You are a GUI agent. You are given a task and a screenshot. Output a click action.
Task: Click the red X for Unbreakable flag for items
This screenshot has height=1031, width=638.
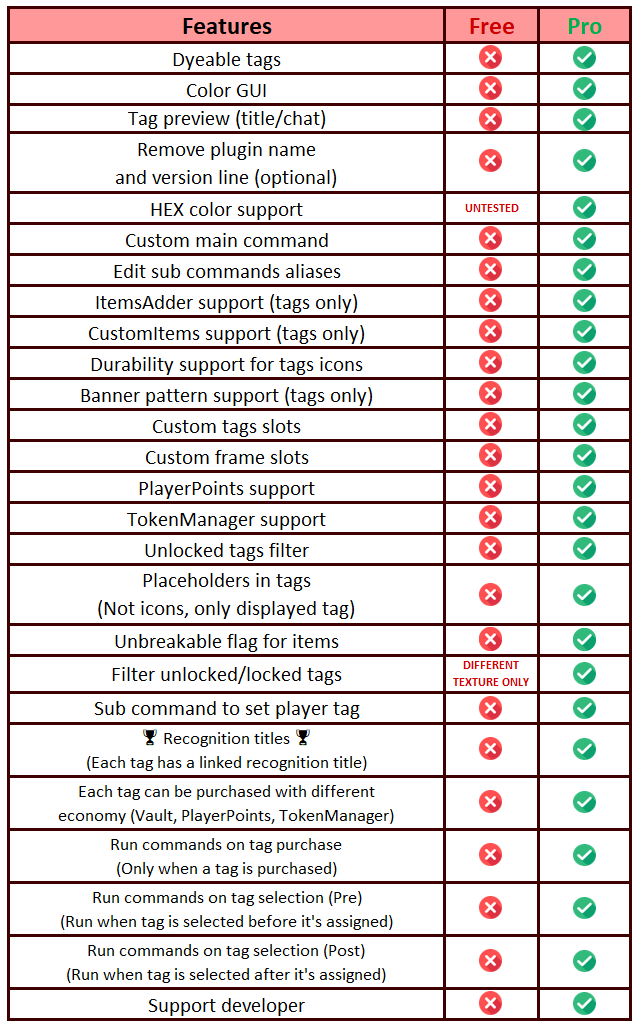point(490,639)
